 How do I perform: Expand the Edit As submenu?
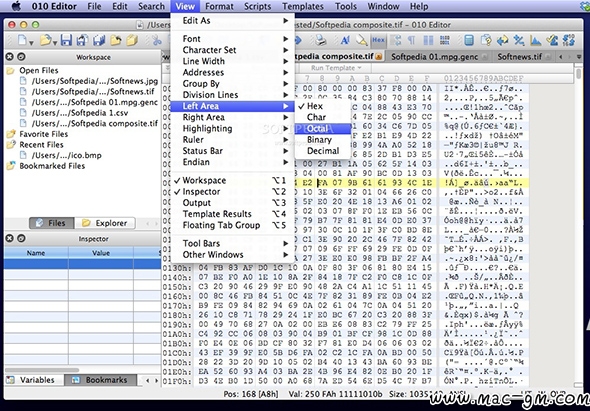pos(233,21)
